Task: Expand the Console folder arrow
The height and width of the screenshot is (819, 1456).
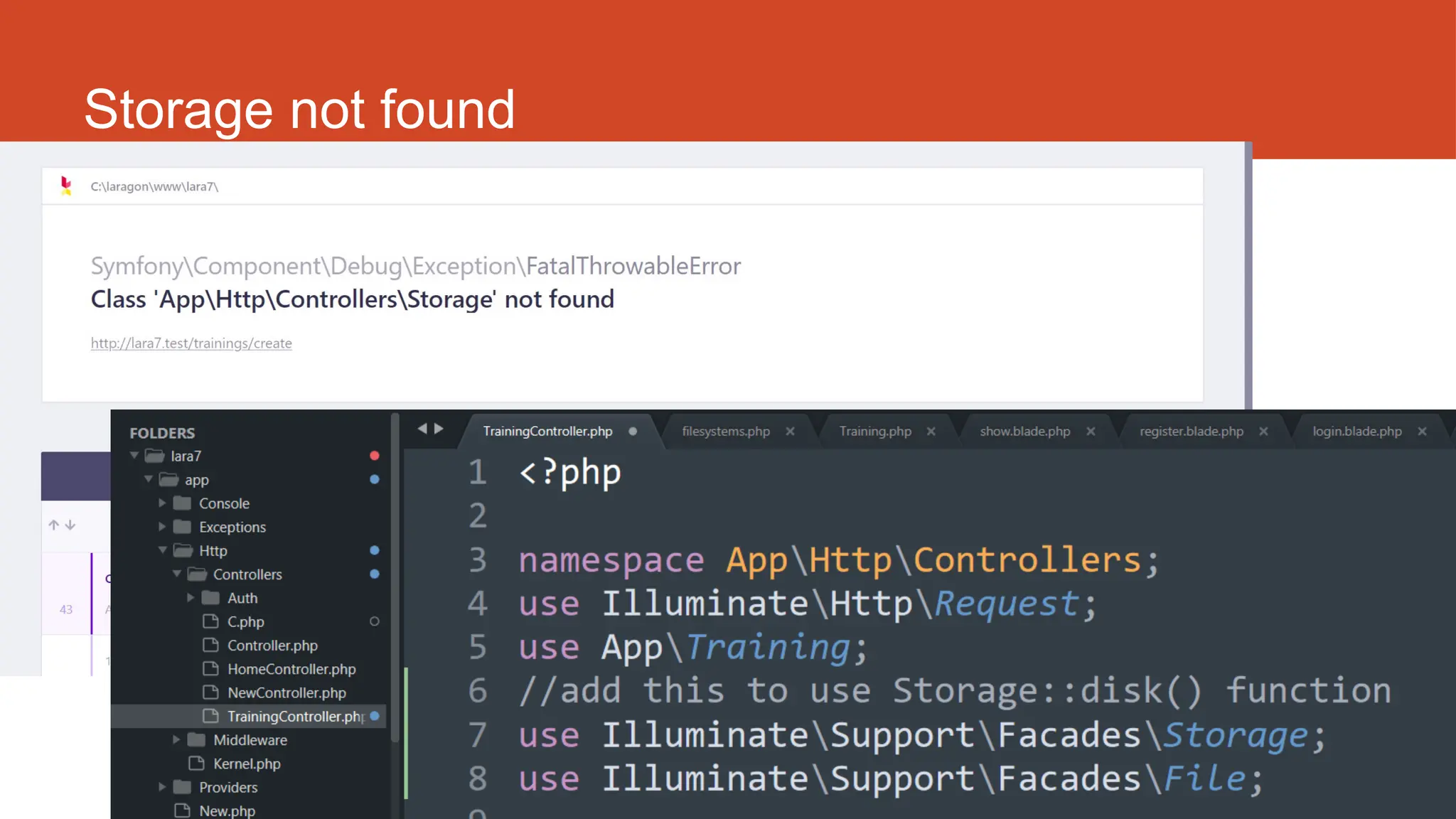Action: coord(162,503)
